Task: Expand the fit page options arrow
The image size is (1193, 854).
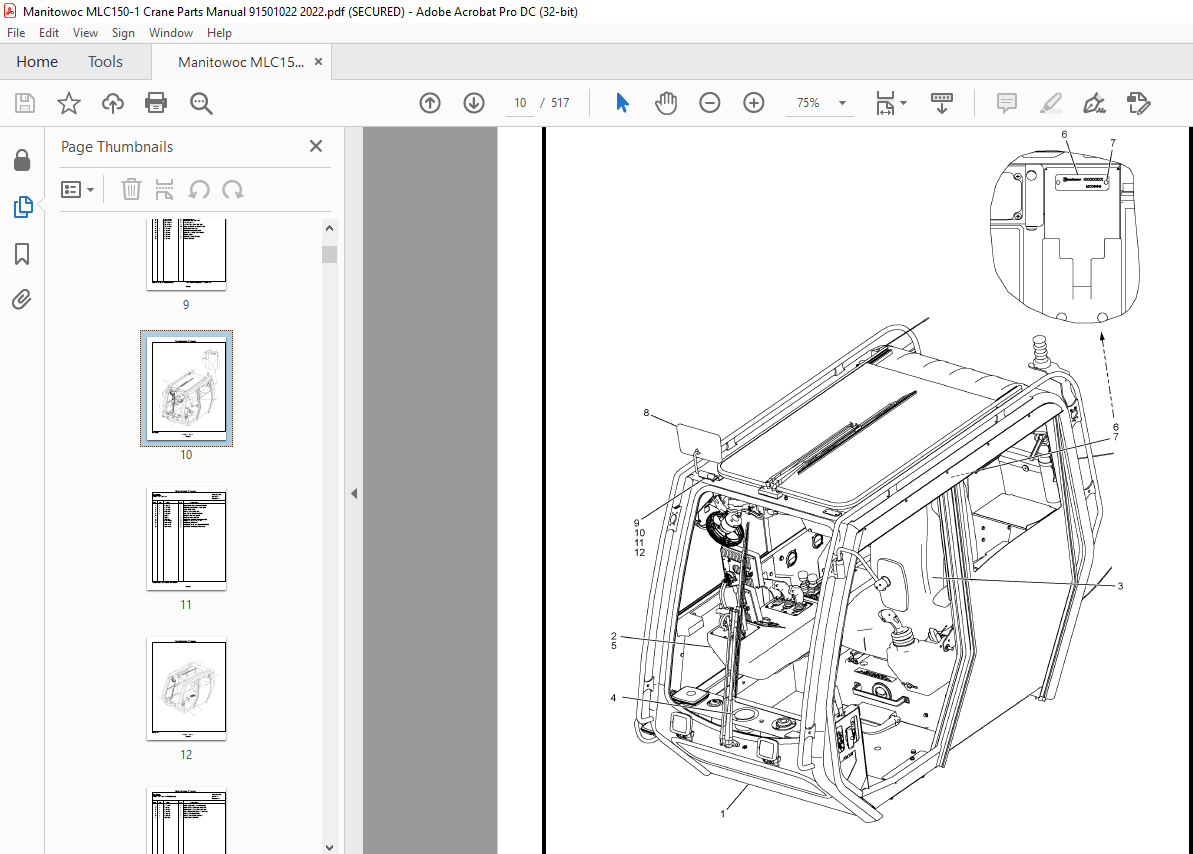Action: click(x=903, y=103)
